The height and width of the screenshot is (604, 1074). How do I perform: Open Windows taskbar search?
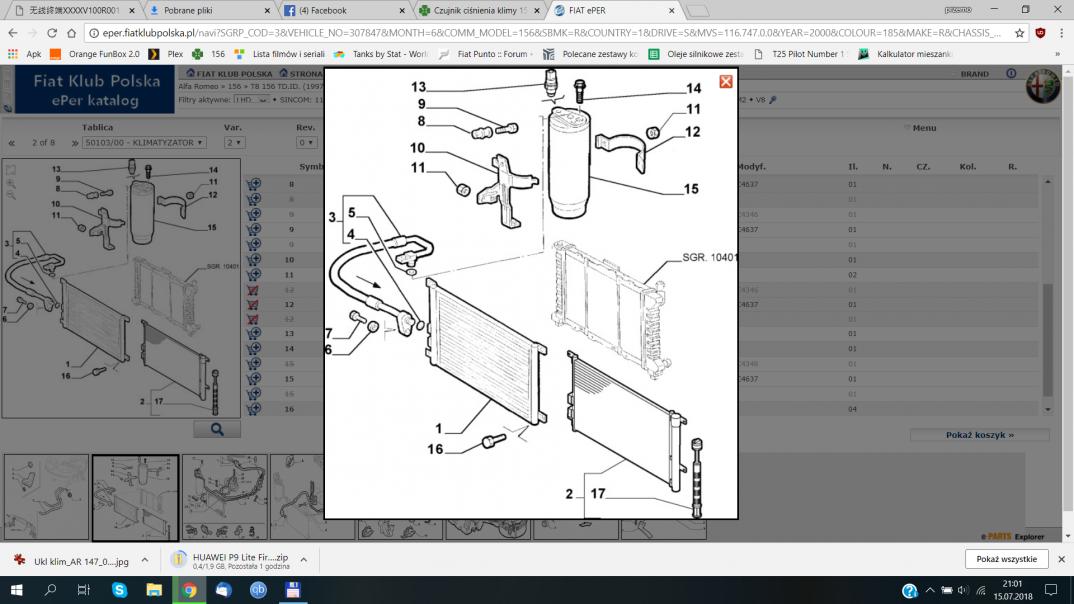(x=50, y=590)
